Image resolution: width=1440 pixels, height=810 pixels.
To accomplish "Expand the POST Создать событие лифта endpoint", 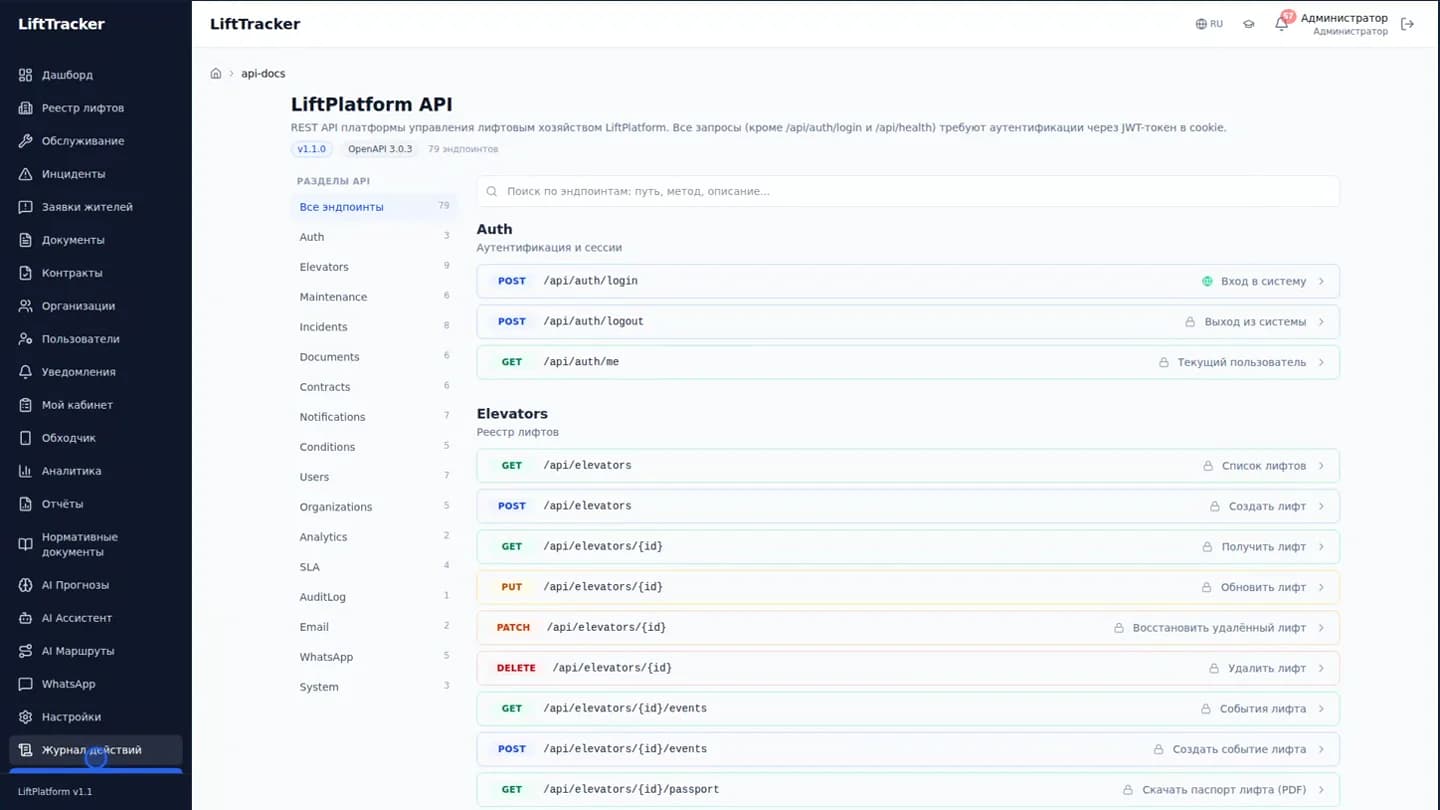I will point(908,749).
